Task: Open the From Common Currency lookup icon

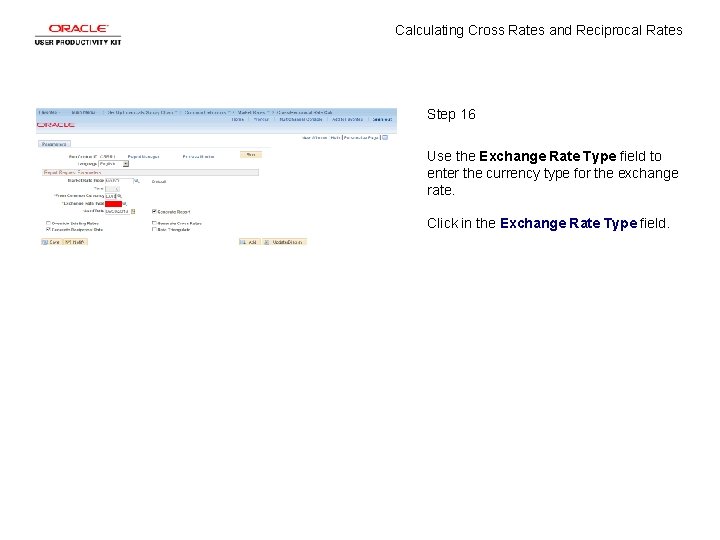Action: (x=119, y=196)
